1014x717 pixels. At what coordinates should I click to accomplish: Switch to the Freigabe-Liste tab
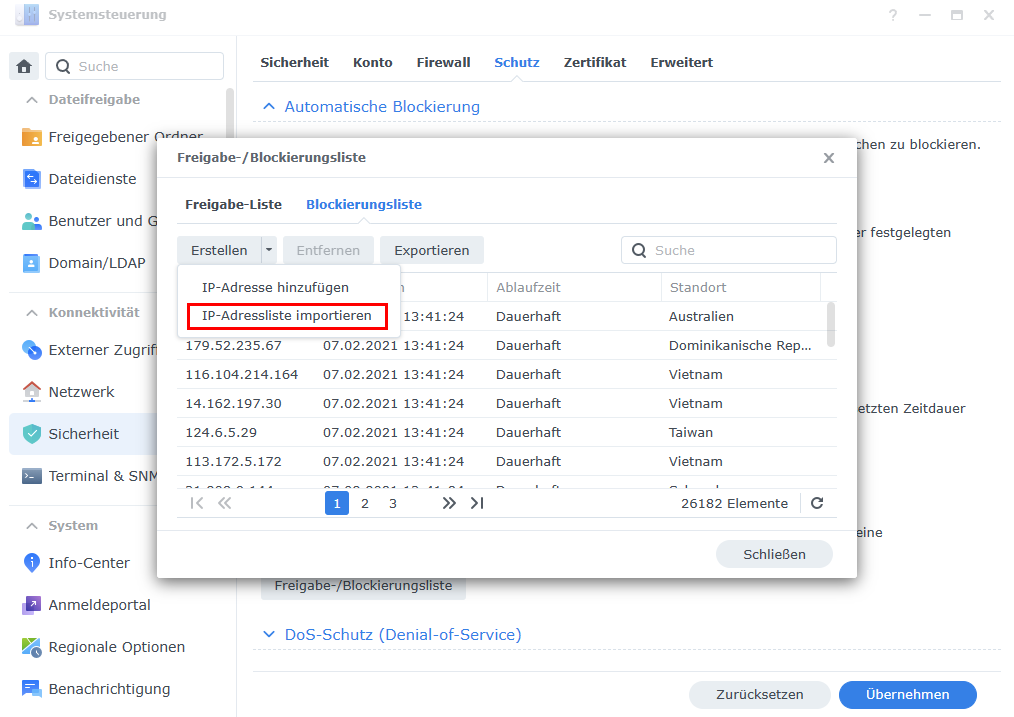pyautogui.click(x=233, y=204)
